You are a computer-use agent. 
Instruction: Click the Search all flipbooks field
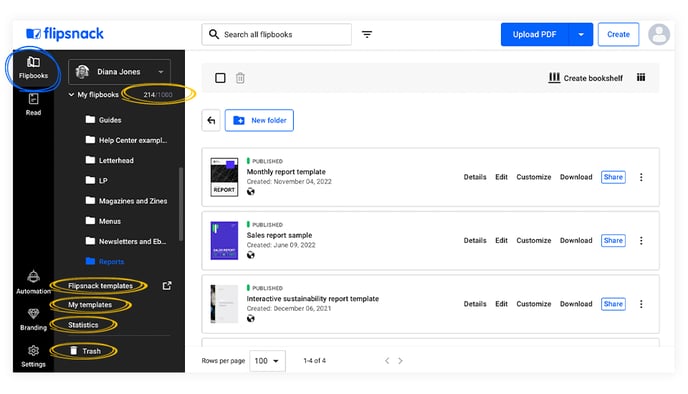(276, 34)
